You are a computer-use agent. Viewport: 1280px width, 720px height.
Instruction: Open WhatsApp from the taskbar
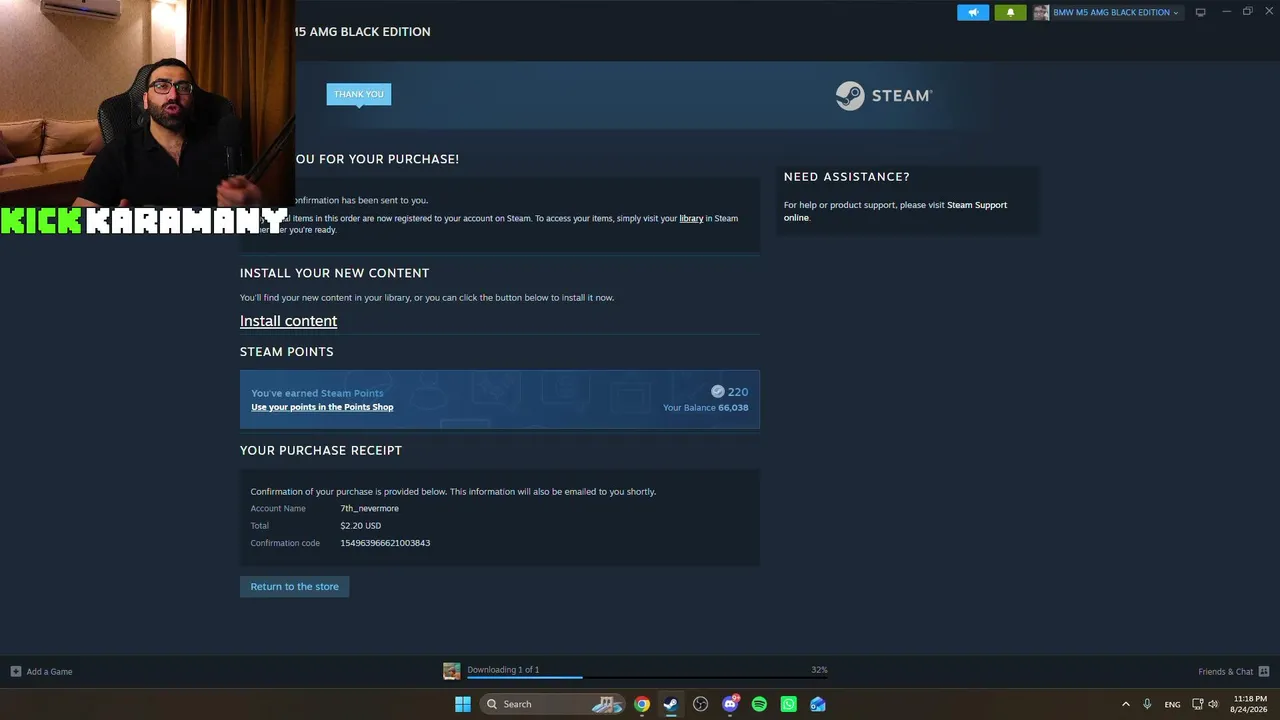[789, 704]
